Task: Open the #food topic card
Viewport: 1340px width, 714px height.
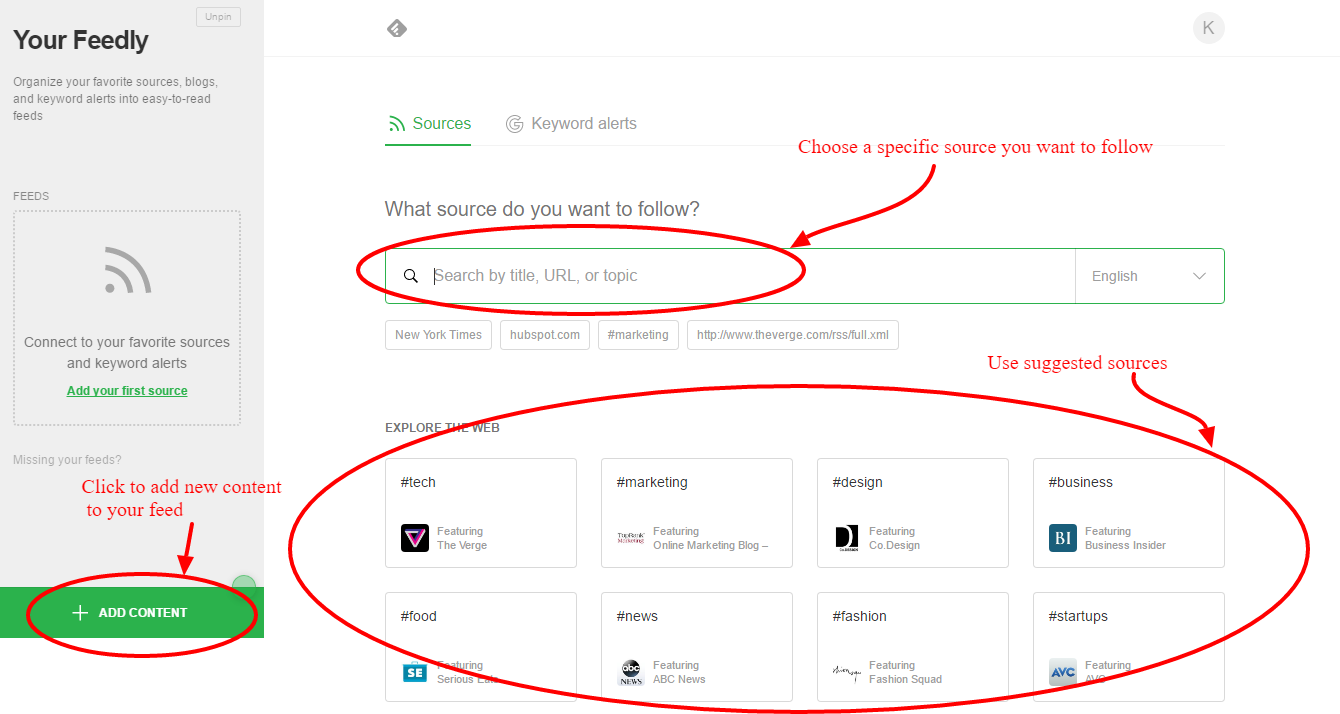Action: click(481, 647)
